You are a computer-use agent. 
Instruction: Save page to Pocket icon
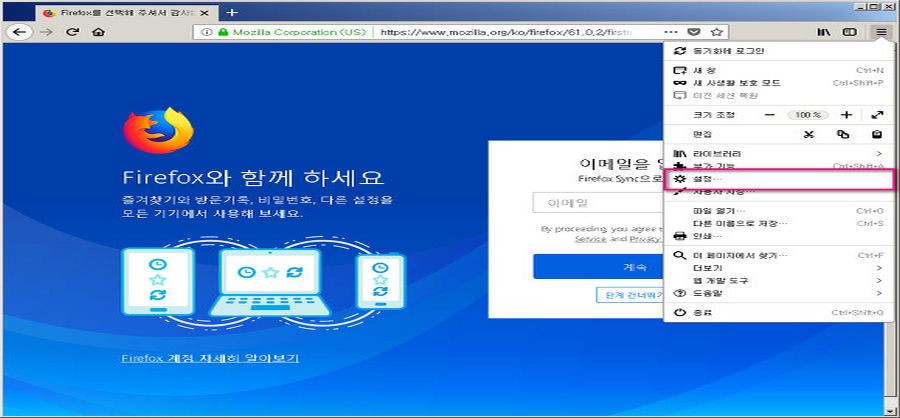[x=693, y=32]
